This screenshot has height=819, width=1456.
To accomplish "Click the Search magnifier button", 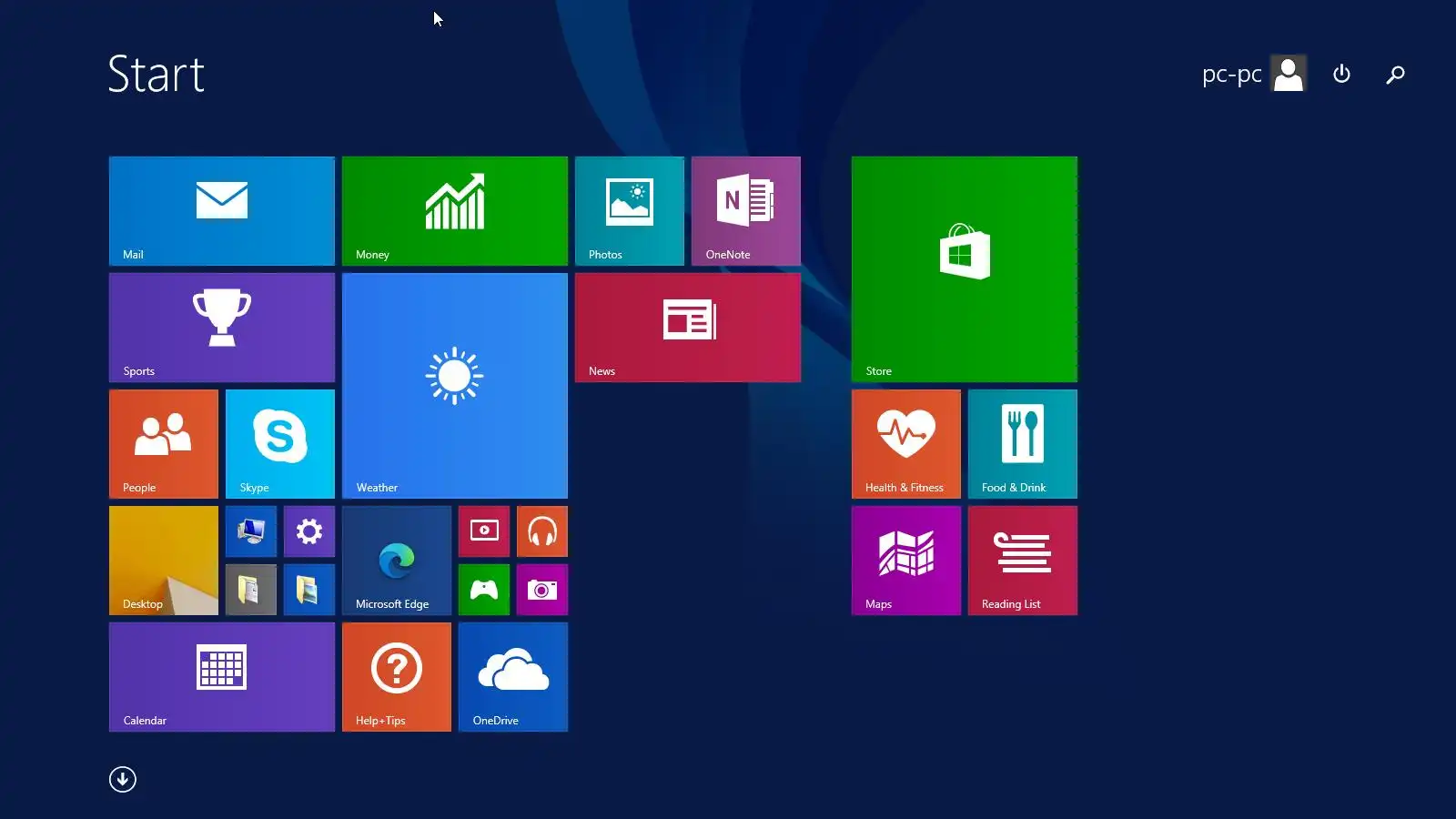I will tap(1395, 75).
